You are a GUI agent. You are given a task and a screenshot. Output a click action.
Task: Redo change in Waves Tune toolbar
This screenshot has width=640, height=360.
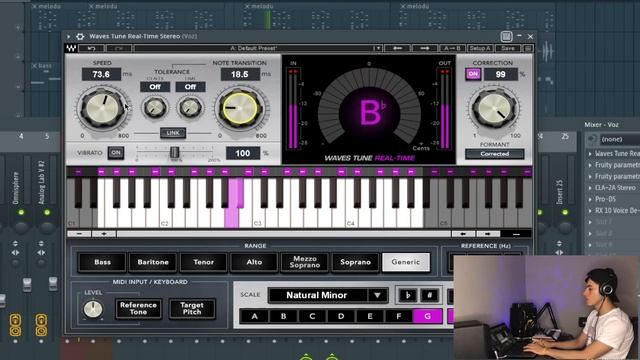tap(119, 48)
